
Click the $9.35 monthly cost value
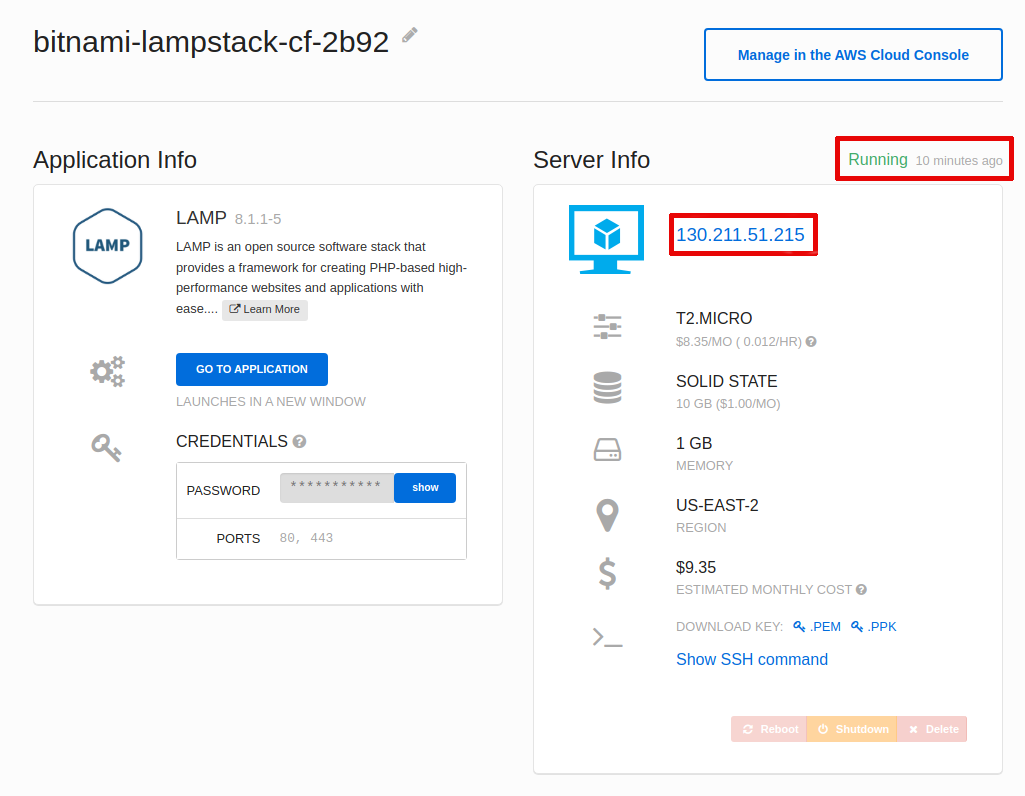(696, 567)
